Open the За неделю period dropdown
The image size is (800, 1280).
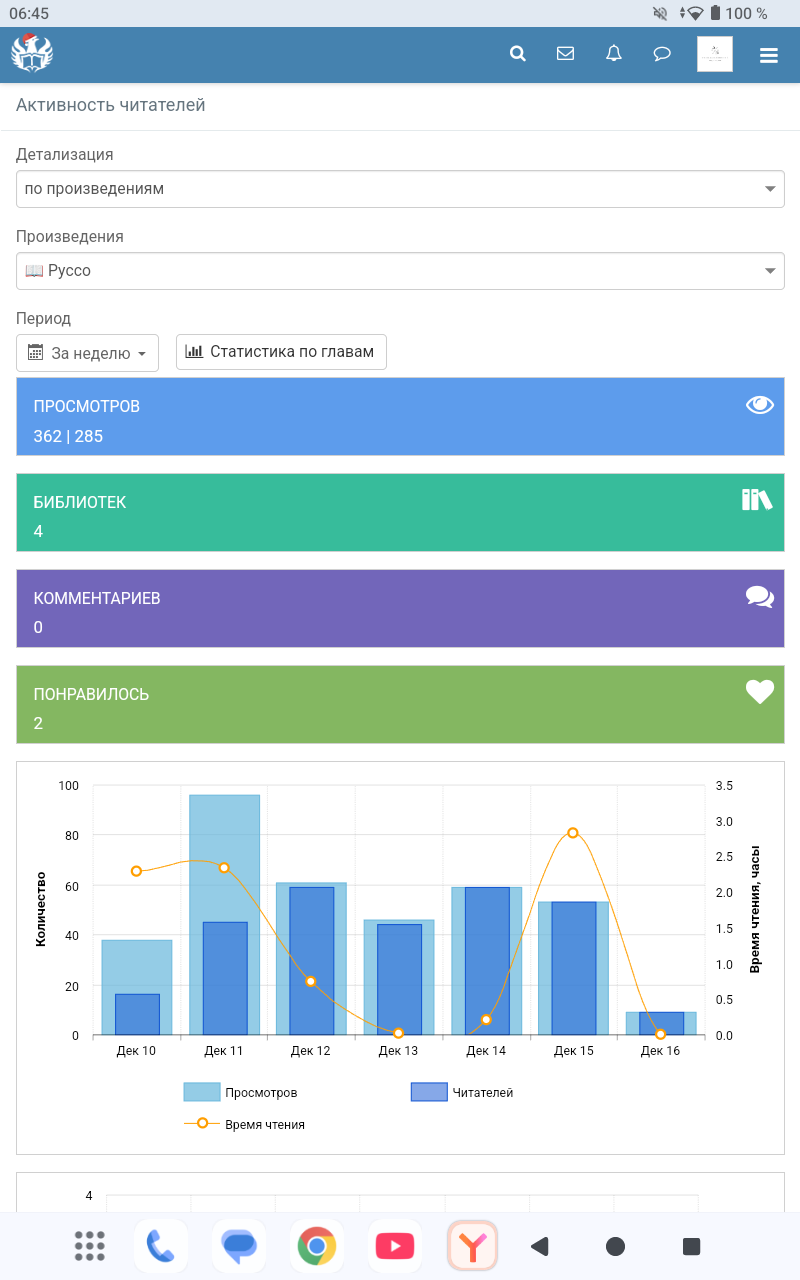pos(88,353)
